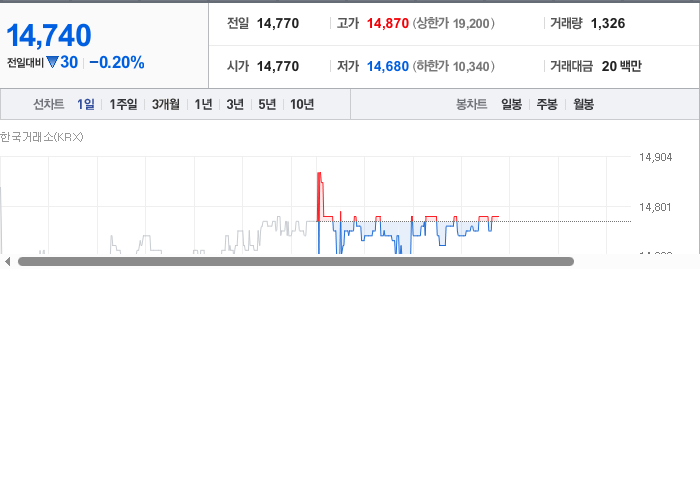Click the 거래대금 20 백만 value
Viewport: 700px width, 490px height.
(x=621, y=66)
